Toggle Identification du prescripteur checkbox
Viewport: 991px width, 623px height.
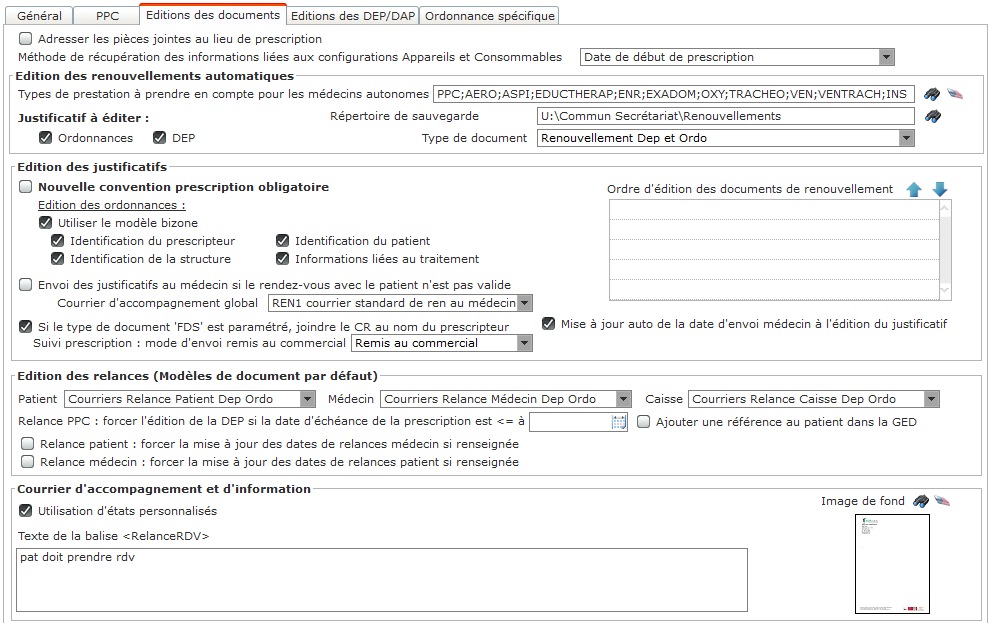pos(58,241)
